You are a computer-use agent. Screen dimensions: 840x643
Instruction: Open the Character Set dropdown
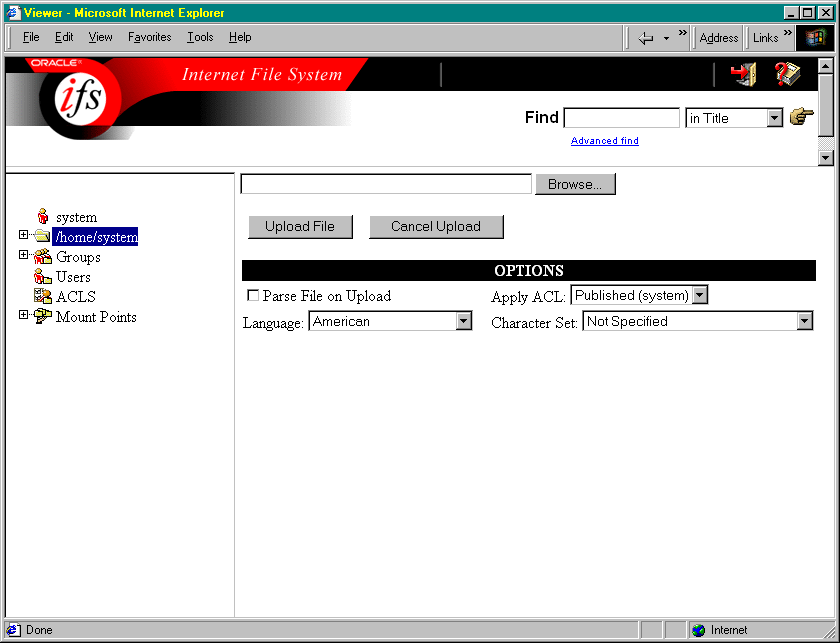coord(804,322)
